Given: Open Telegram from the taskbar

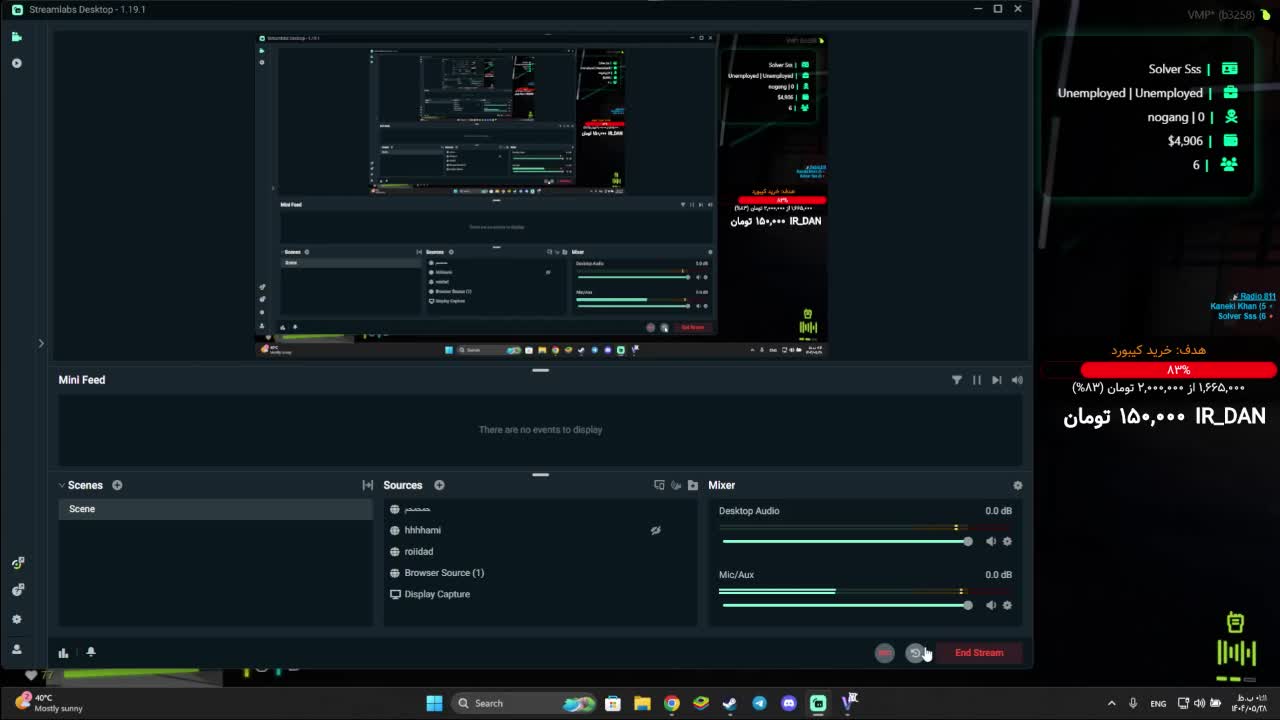Looking at the screenshot, I should point(759,703).
